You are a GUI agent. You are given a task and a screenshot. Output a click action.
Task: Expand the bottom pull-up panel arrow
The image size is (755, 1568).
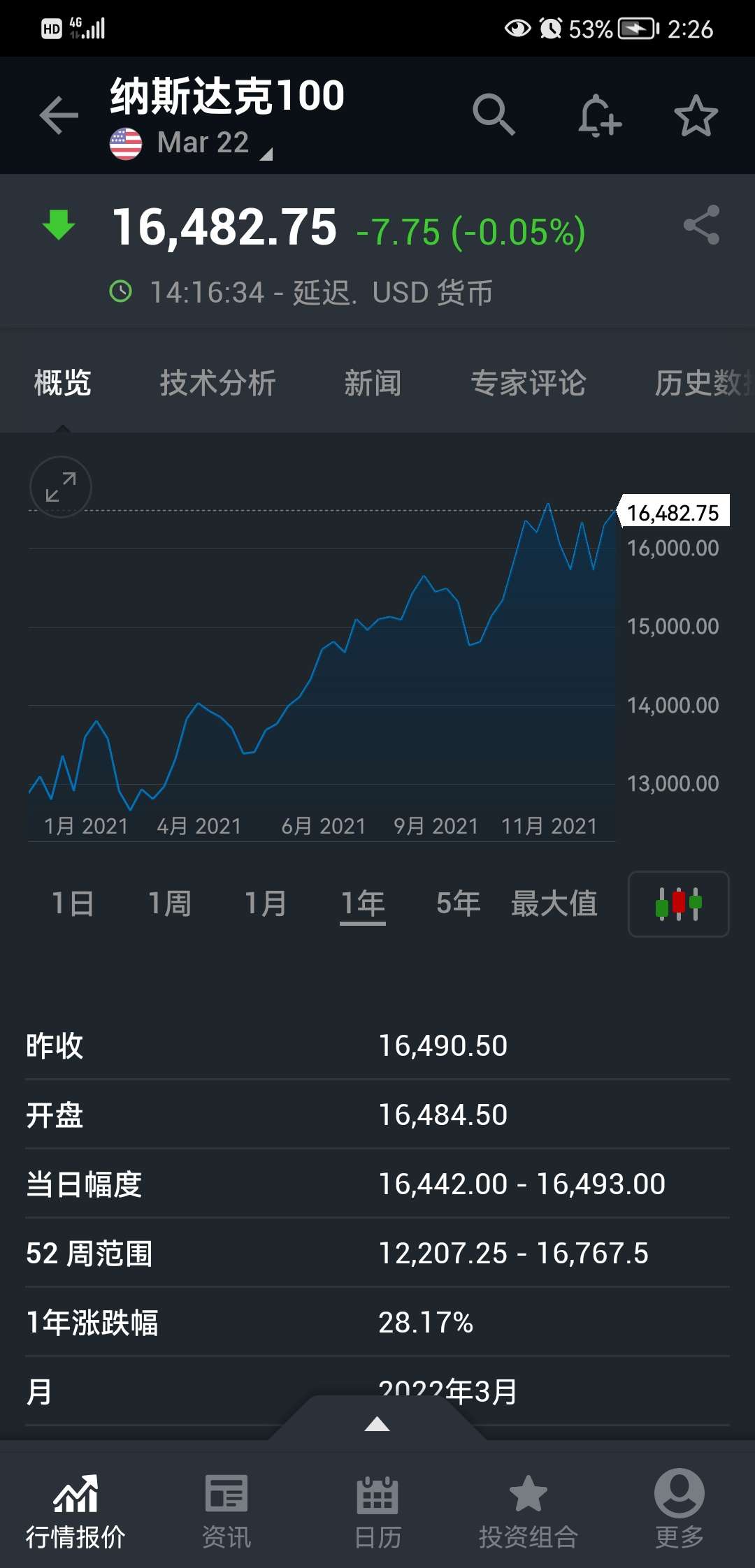point(377,1423)
